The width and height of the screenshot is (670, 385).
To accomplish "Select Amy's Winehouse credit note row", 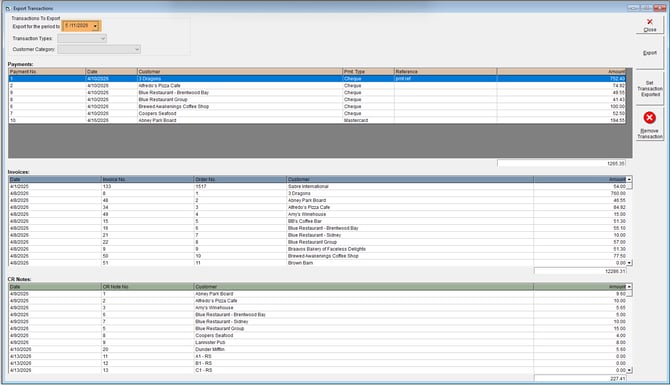I will tap(317, 308).
